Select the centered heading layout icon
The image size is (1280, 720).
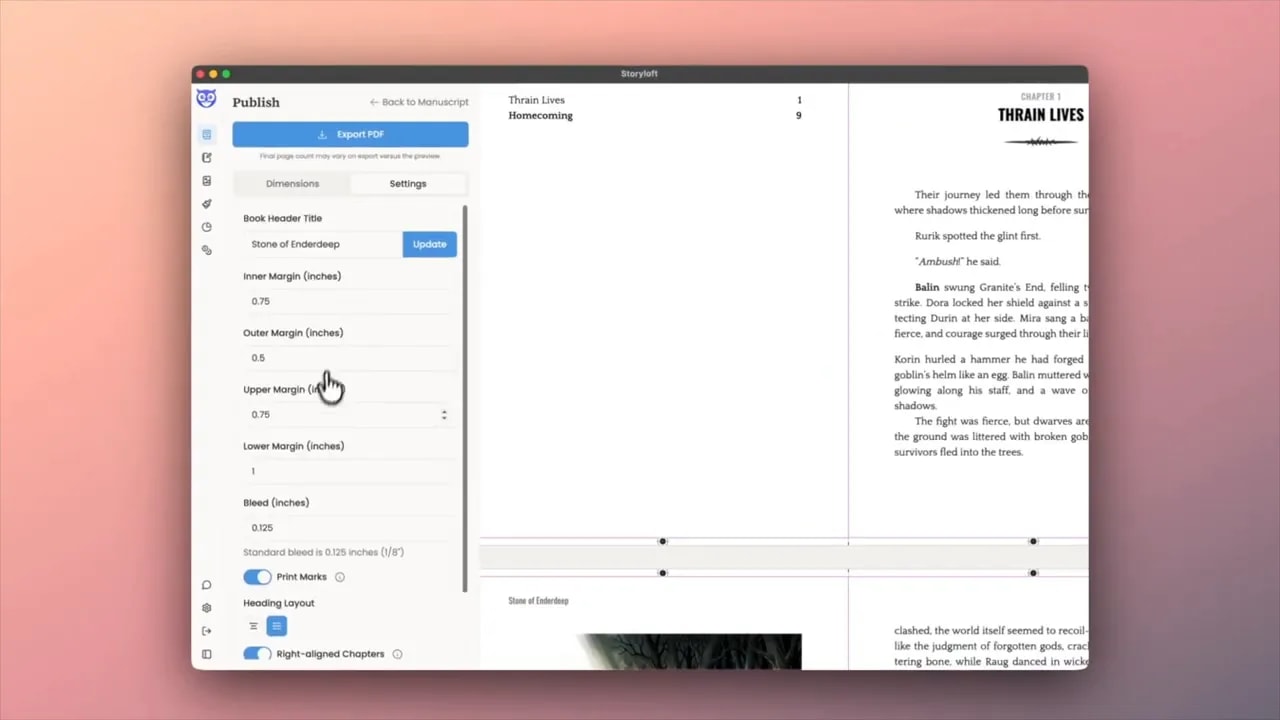(253, 627)
